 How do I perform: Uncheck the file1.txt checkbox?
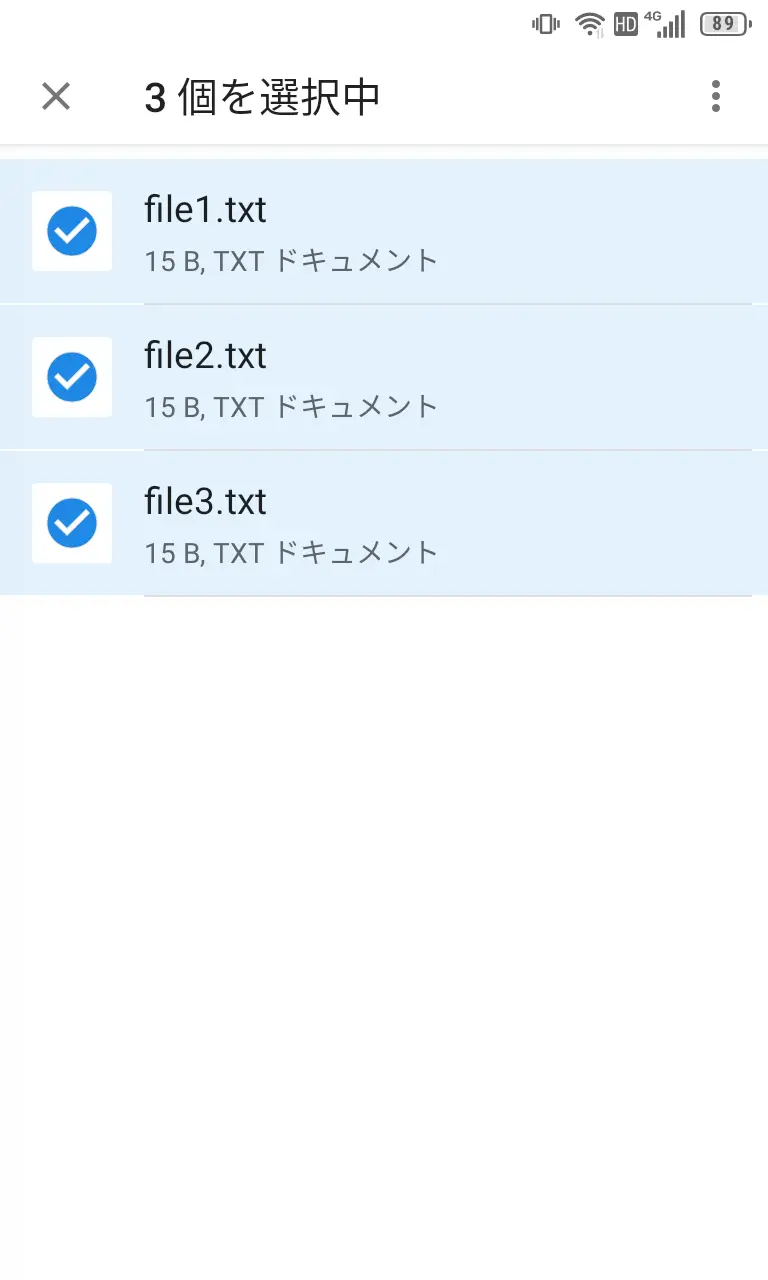pos(72,231)
